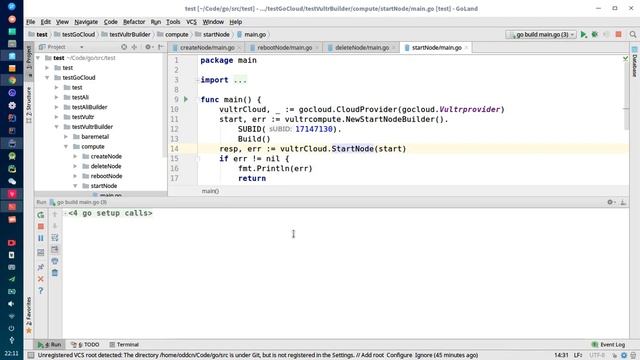Screen dimensions: 640x360
Task: Expand the baremetal folder
Action: 66,137
